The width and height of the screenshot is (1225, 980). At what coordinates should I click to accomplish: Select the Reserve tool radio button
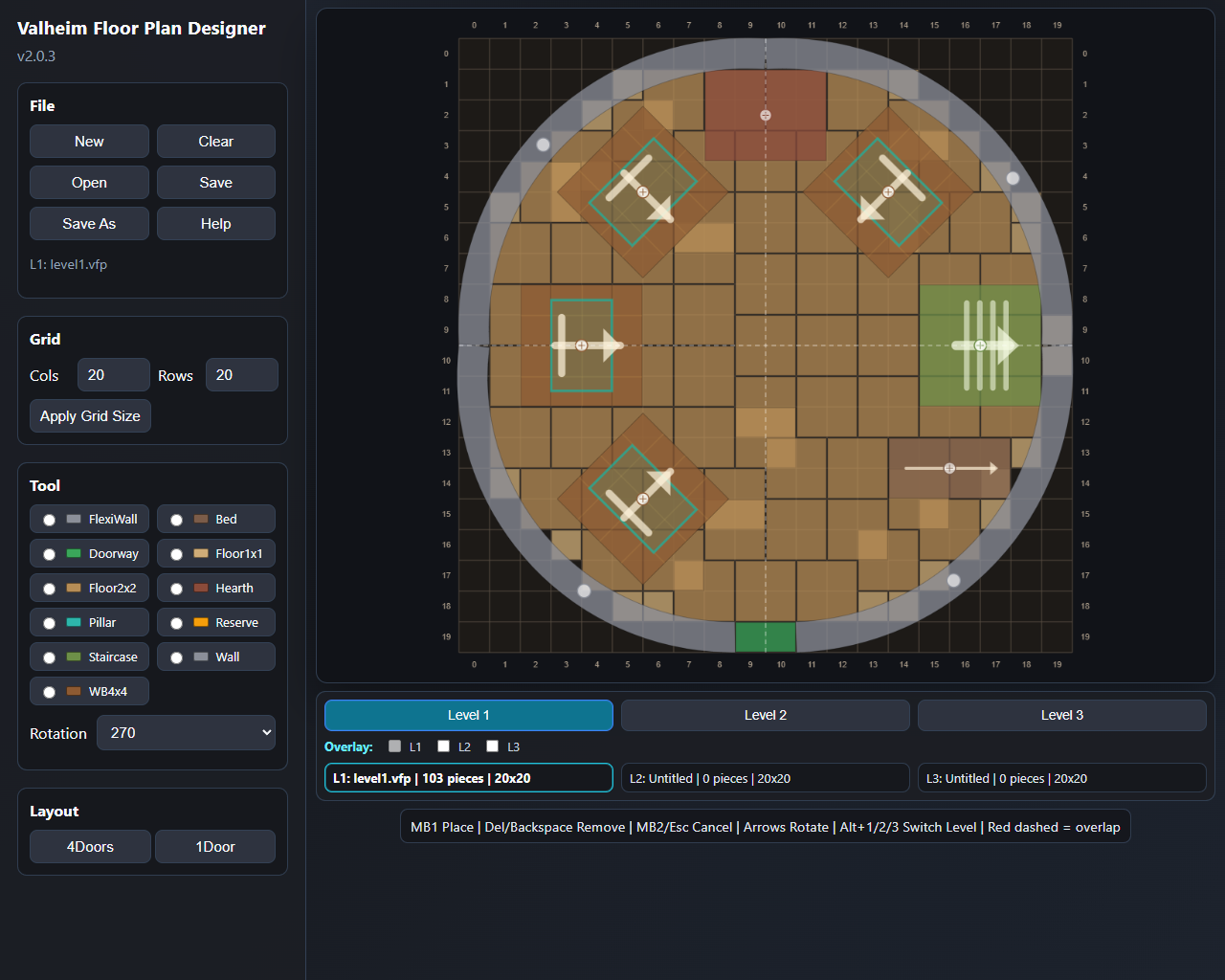pos(176,623)
